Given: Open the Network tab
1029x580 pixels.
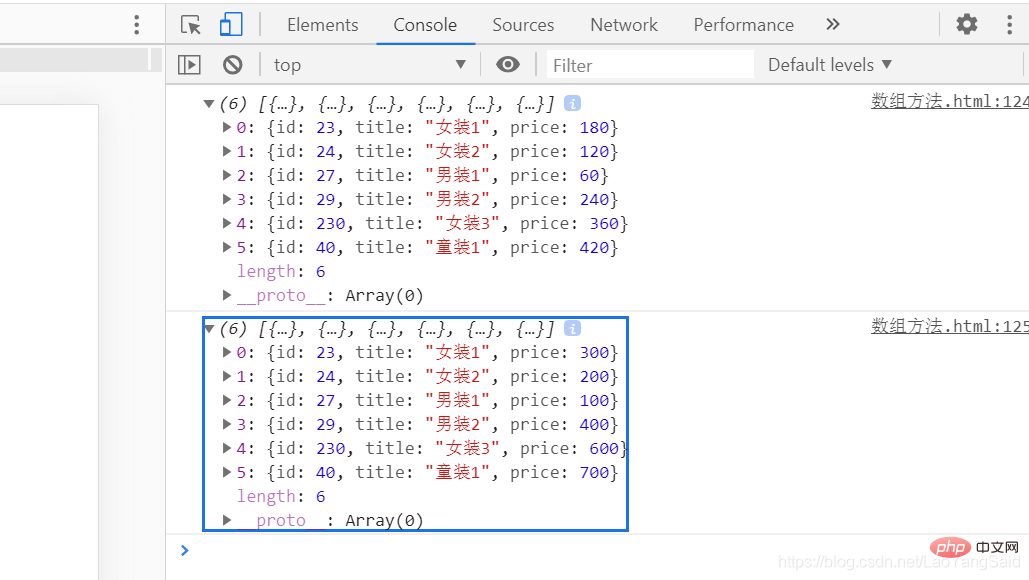Looking at the screenshot, I should tap(623, 25).
